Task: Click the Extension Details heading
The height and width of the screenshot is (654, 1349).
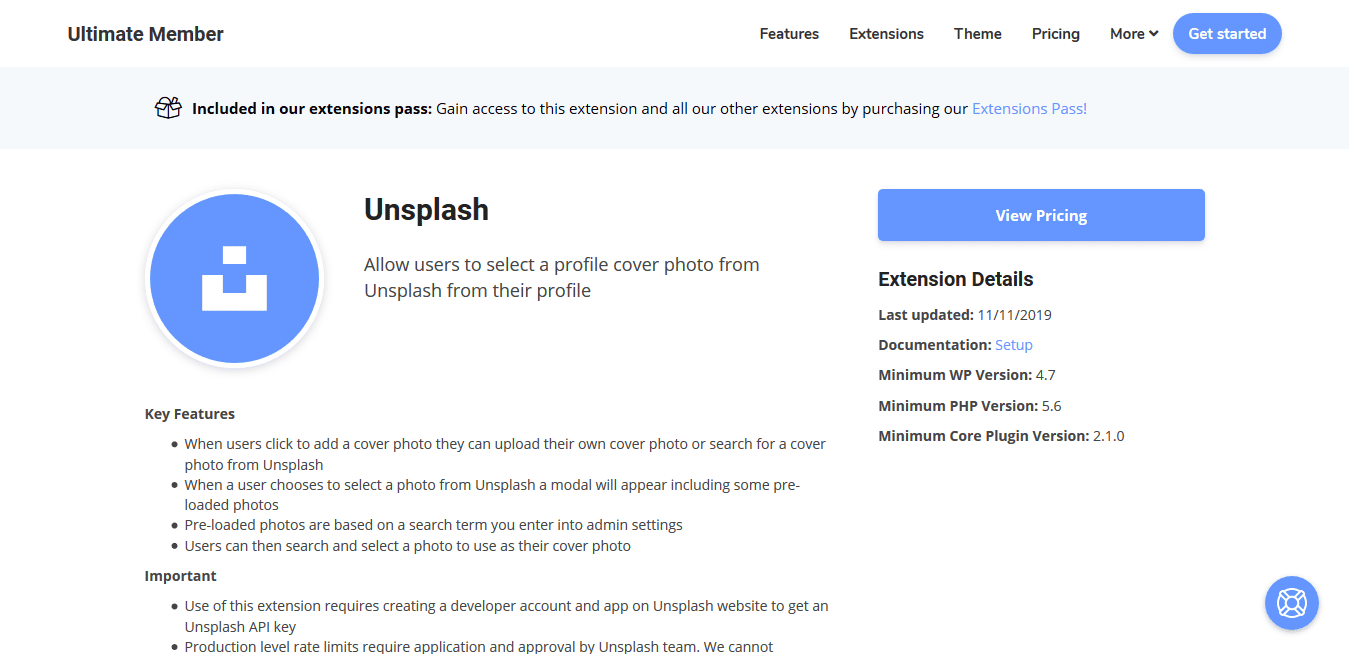Action: point(955,279)
